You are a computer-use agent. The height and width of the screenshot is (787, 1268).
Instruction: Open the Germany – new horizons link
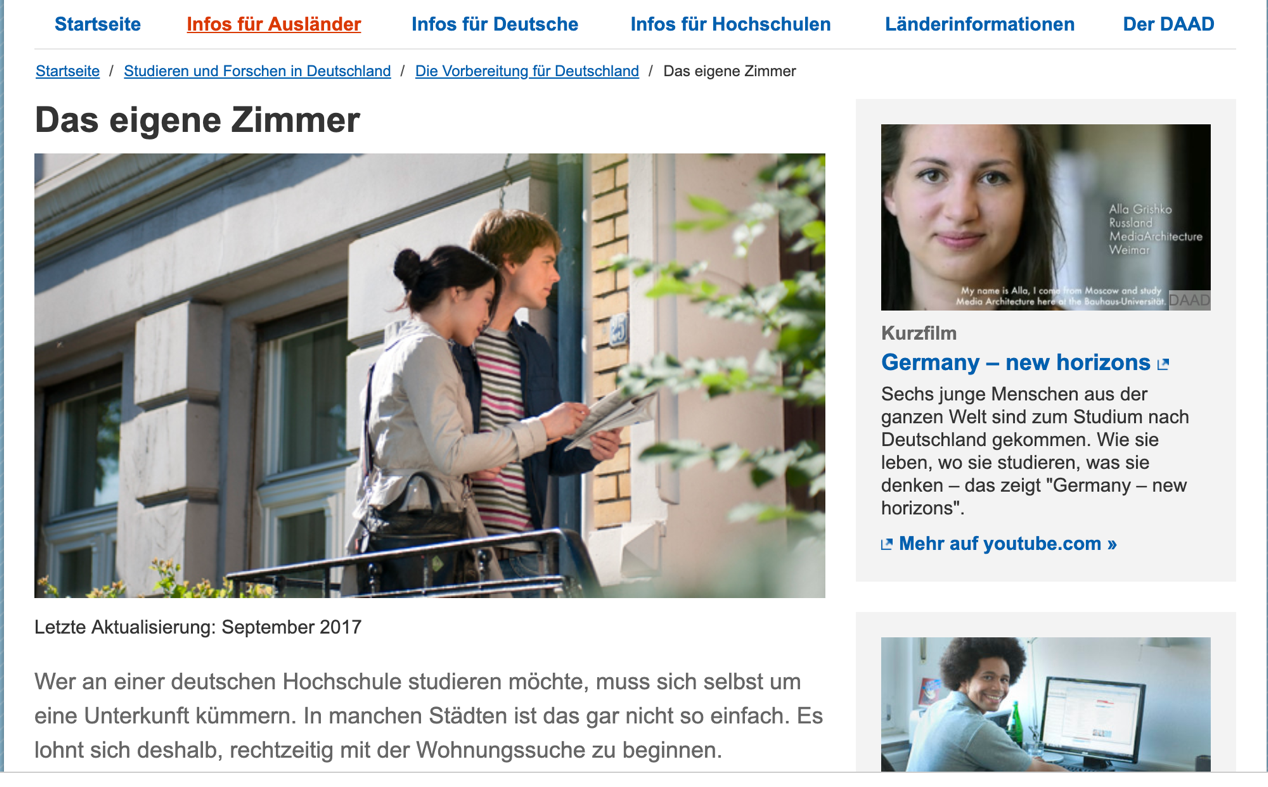point(1016,362)
